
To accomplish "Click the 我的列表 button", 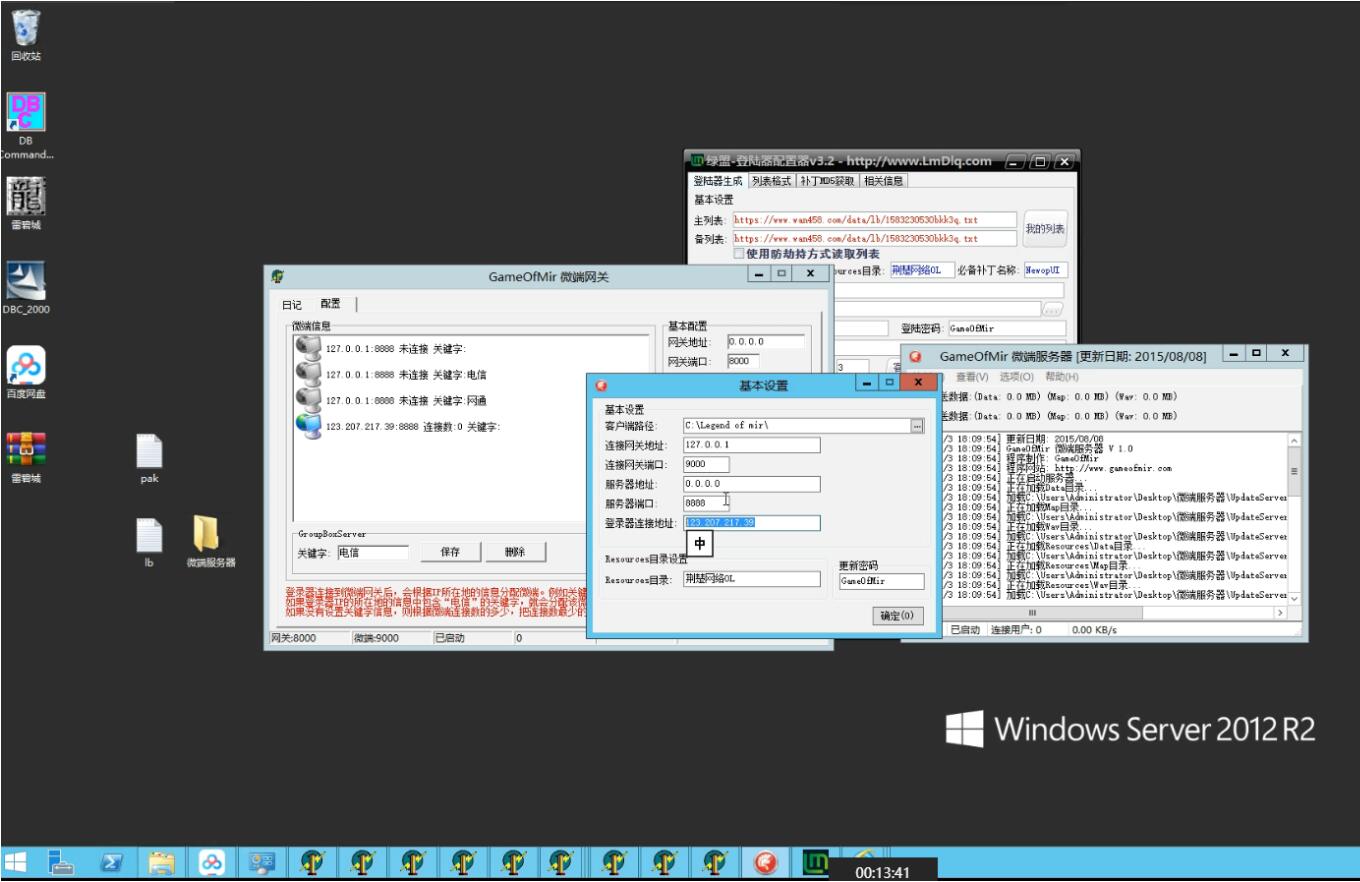I will click(x=1044, y=229).
